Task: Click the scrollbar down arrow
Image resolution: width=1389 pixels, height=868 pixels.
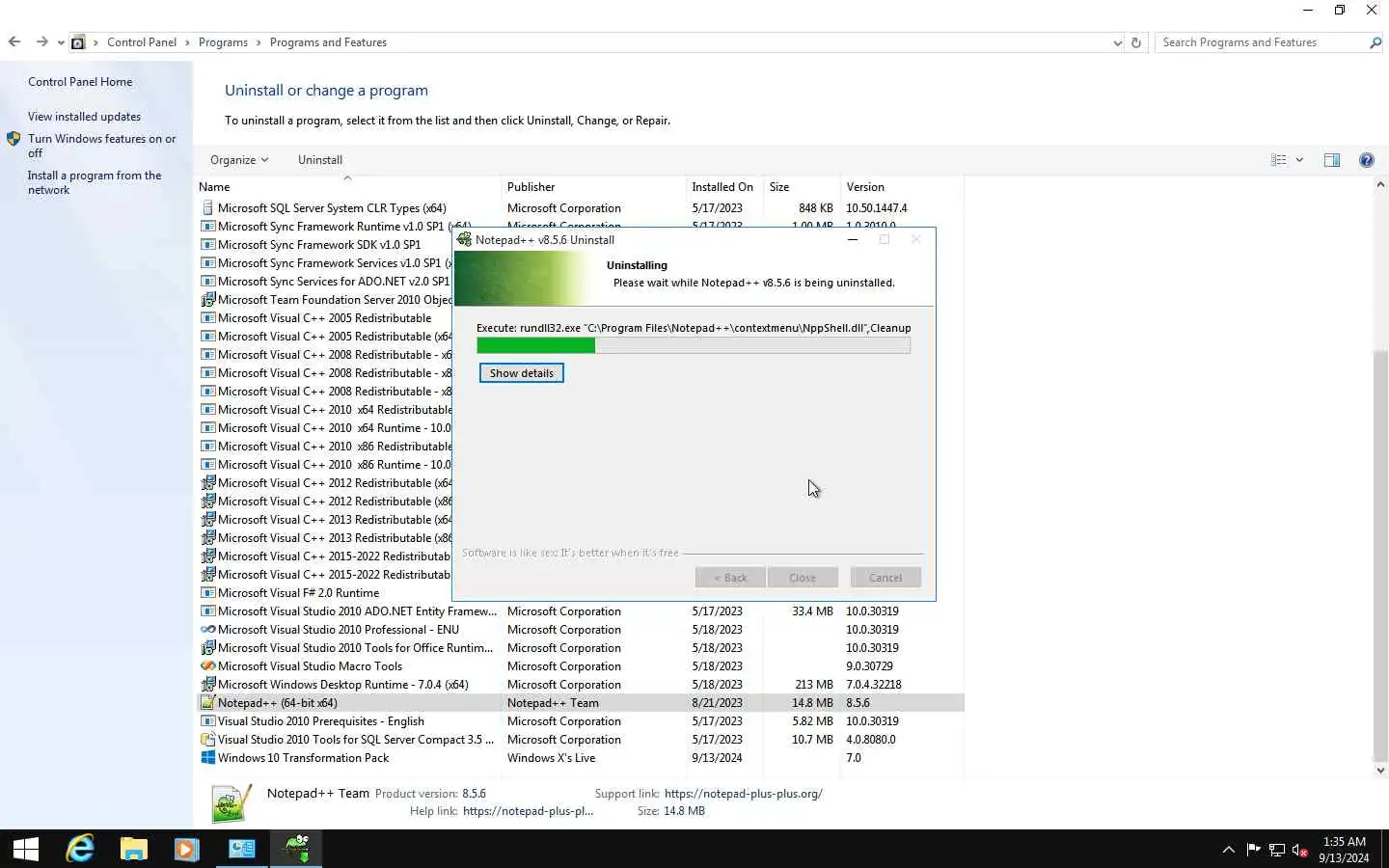Action: tap(1380, 770)
